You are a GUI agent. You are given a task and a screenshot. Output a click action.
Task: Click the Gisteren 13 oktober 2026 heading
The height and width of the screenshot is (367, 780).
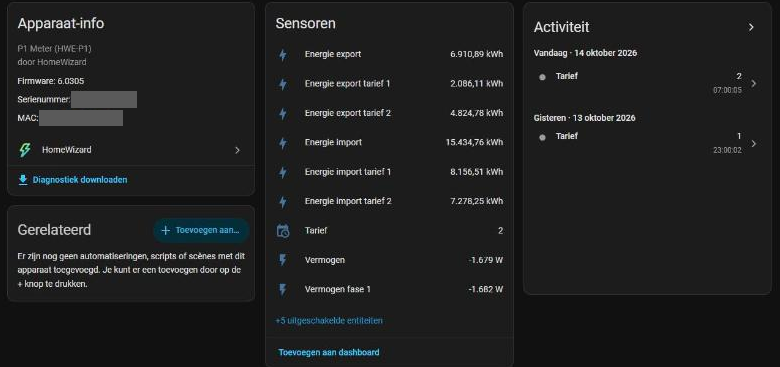point(585,118)
